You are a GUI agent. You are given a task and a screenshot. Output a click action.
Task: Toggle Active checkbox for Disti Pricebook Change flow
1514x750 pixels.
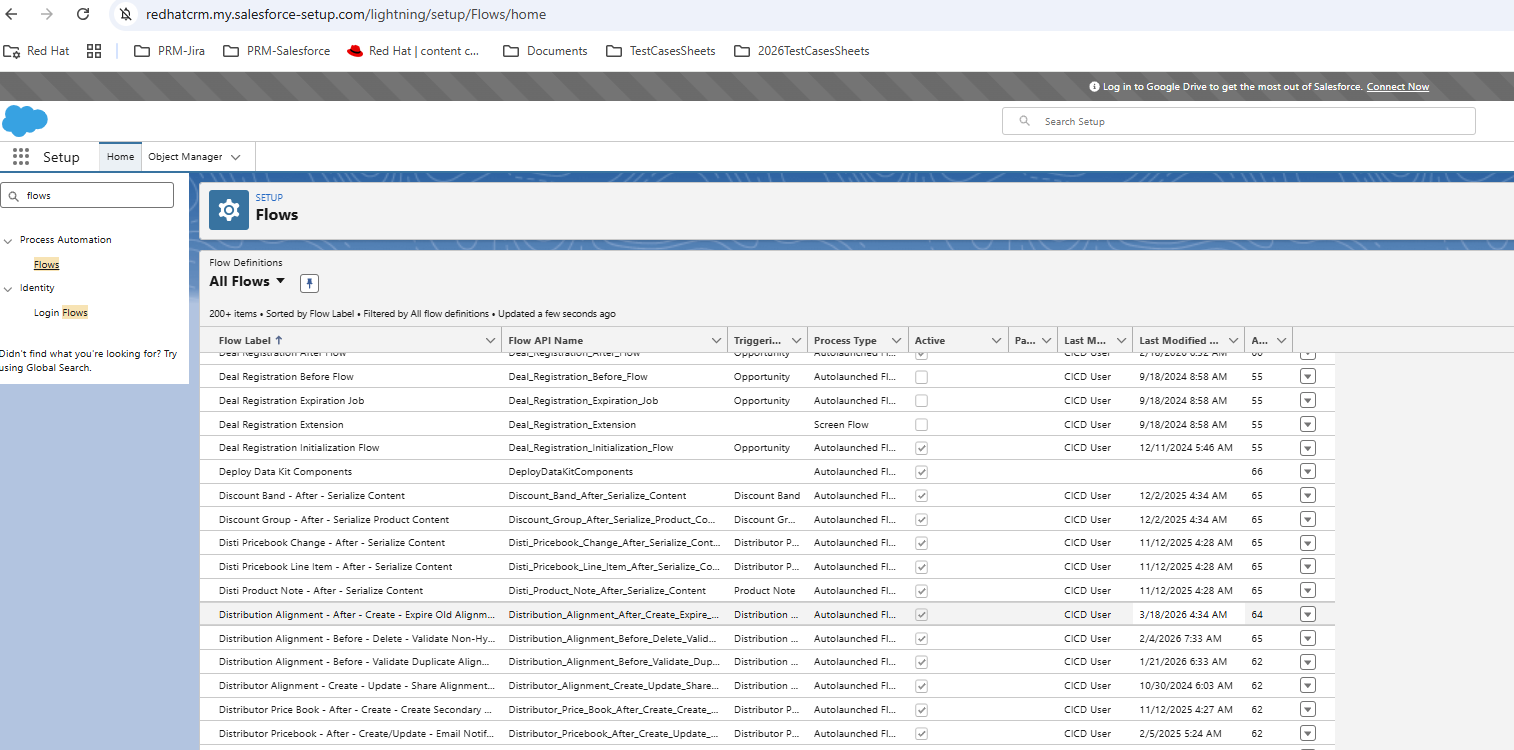[921, 543]
